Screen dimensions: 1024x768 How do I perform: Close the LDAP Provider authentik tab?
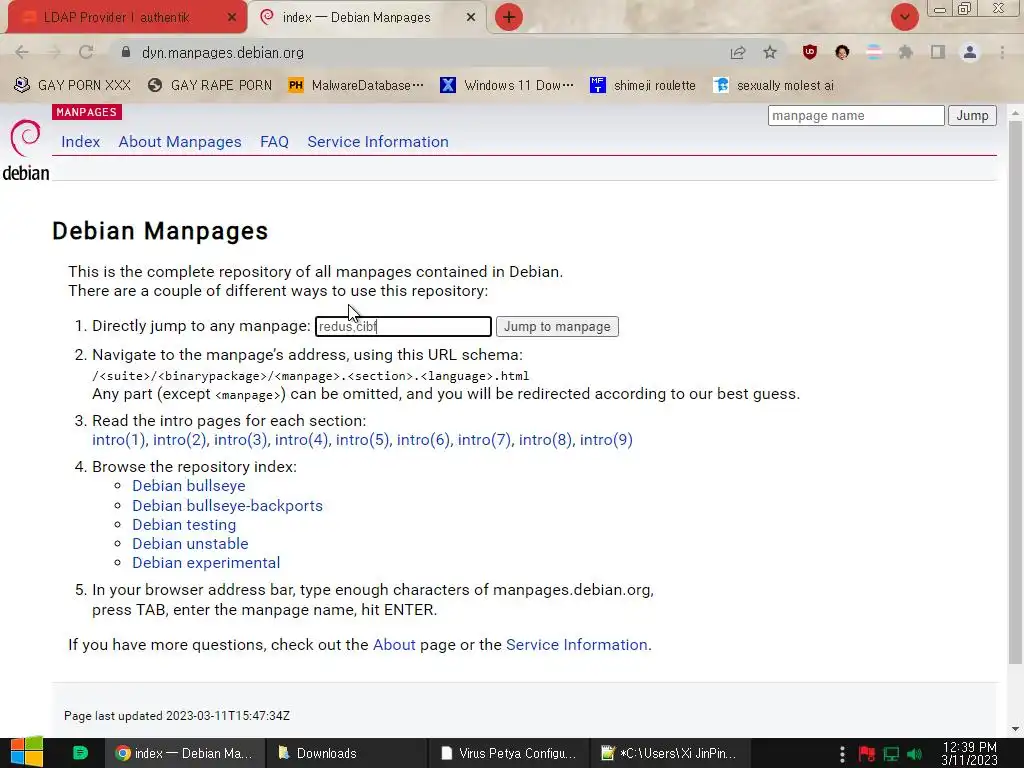[x=231, y=18]
